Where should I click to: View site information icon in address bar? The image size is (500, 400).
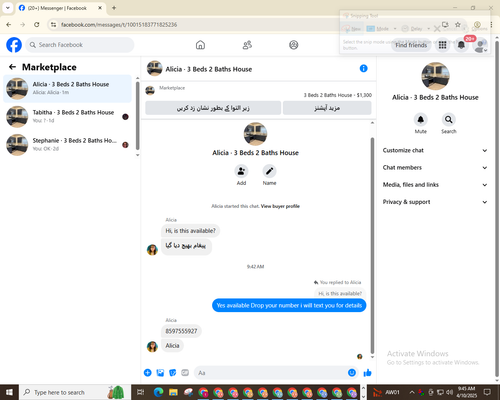pos(53,25)
